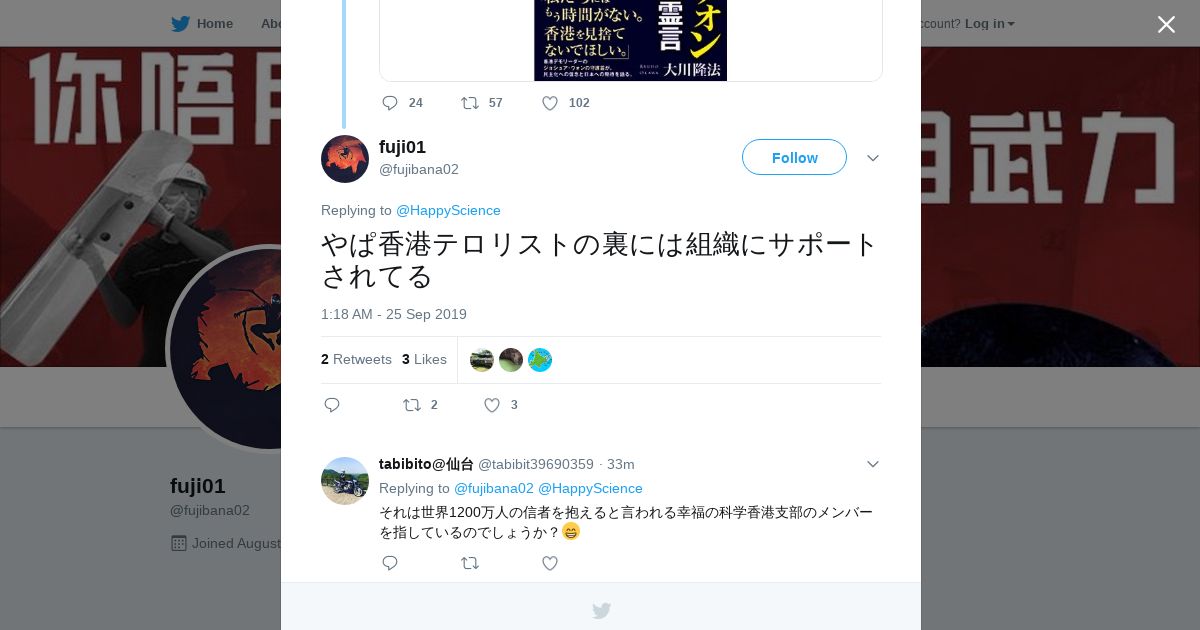View the 2 Retweets list

[356, 359]
